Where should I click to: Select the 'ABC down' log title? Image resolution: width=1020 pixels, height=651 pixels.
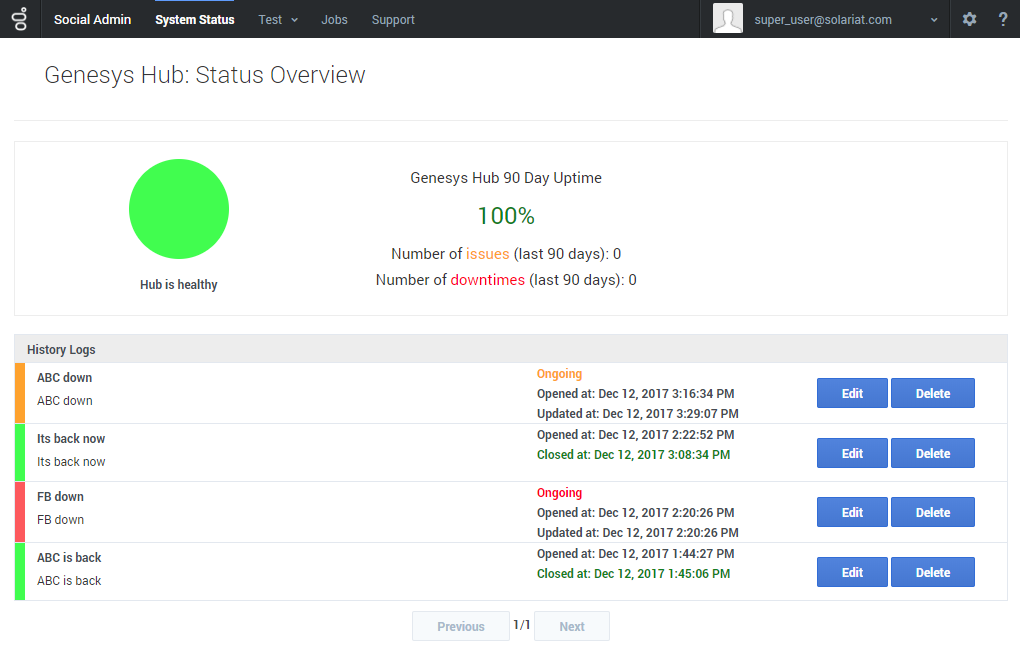[64, 377]
